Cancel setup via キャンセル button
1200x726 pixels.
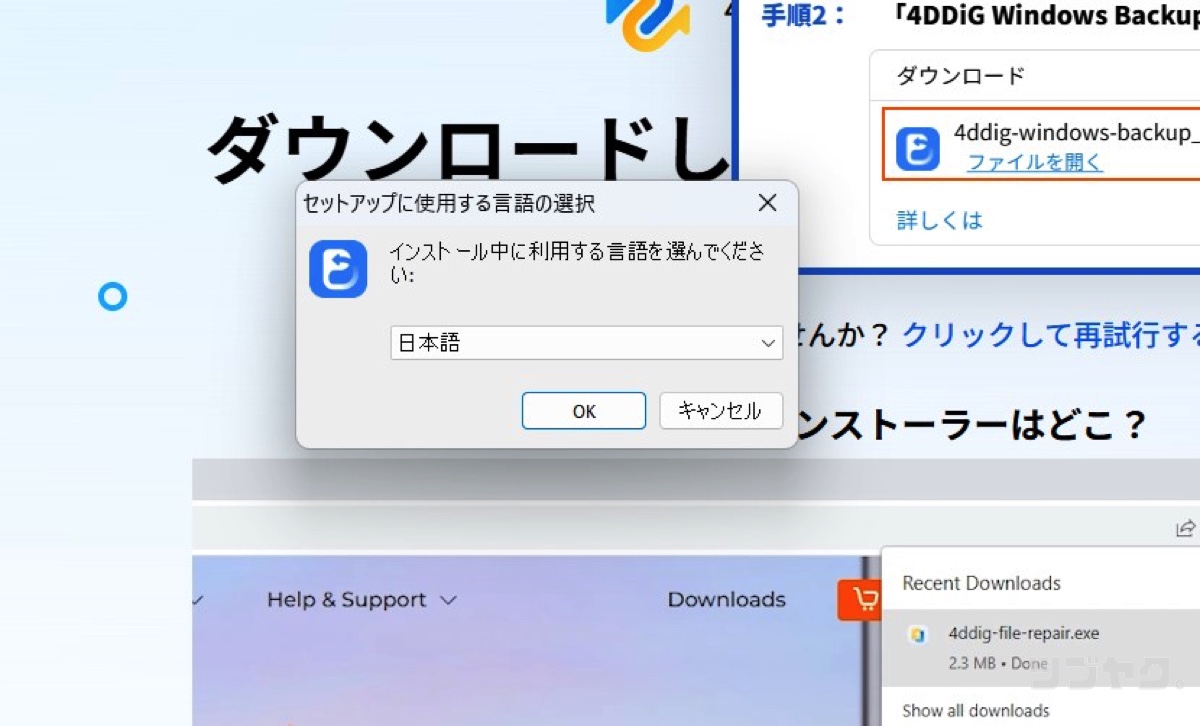720,410
